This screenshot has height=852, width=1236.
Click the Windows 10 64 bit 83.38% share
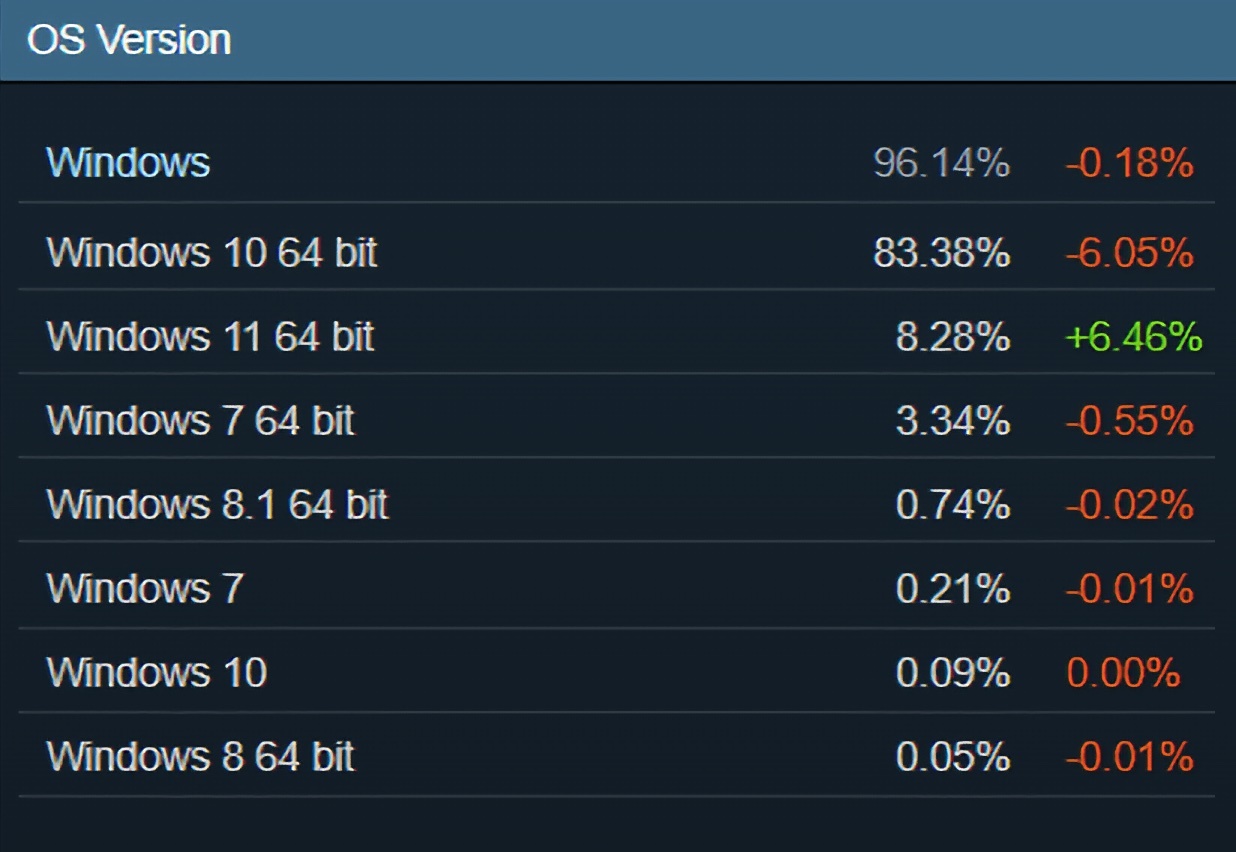coord(941,254)
